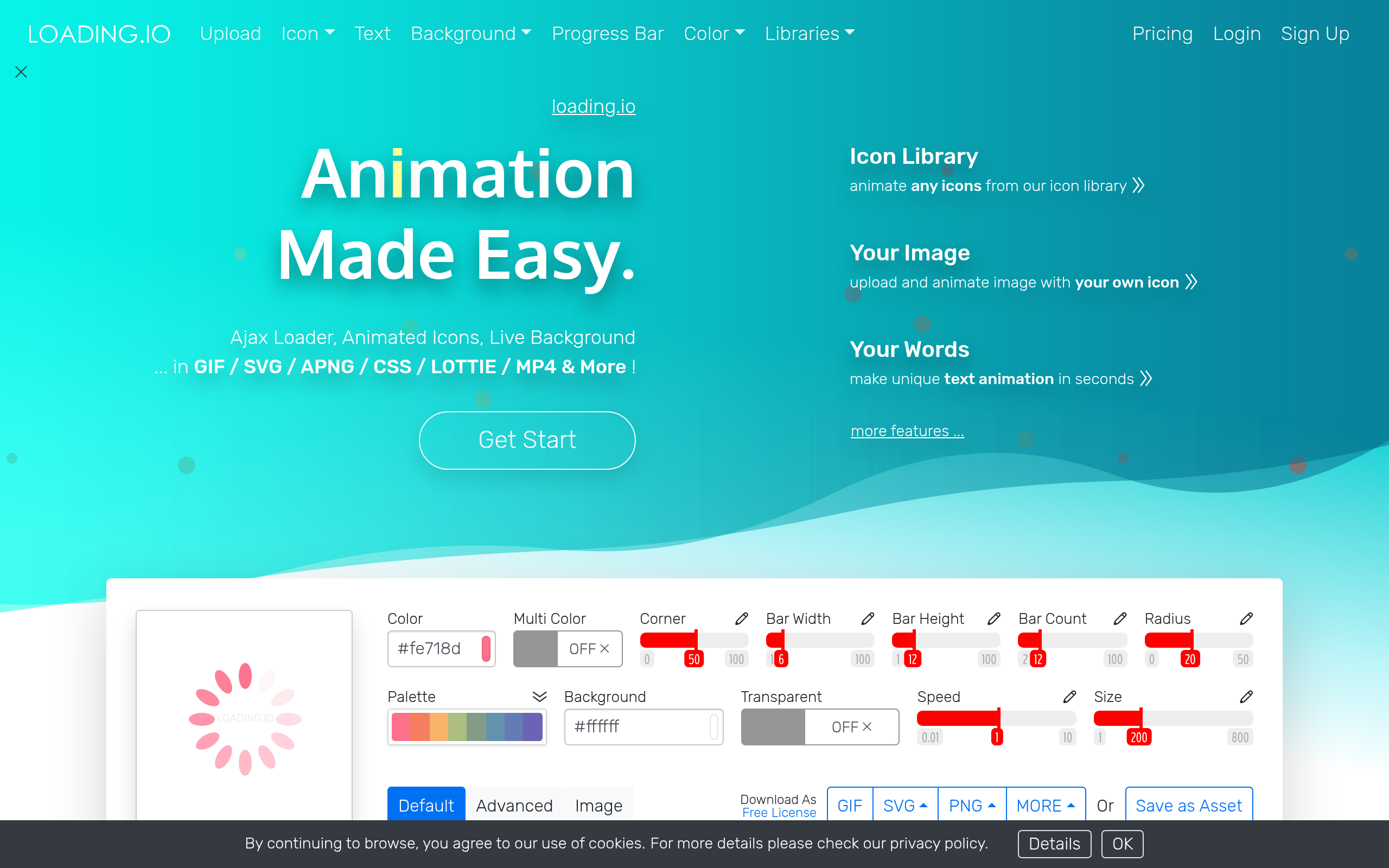This screenshot has width=1389, height=868.
Task: Open the Background dropdown in navbar
Action: pos(470,34)
